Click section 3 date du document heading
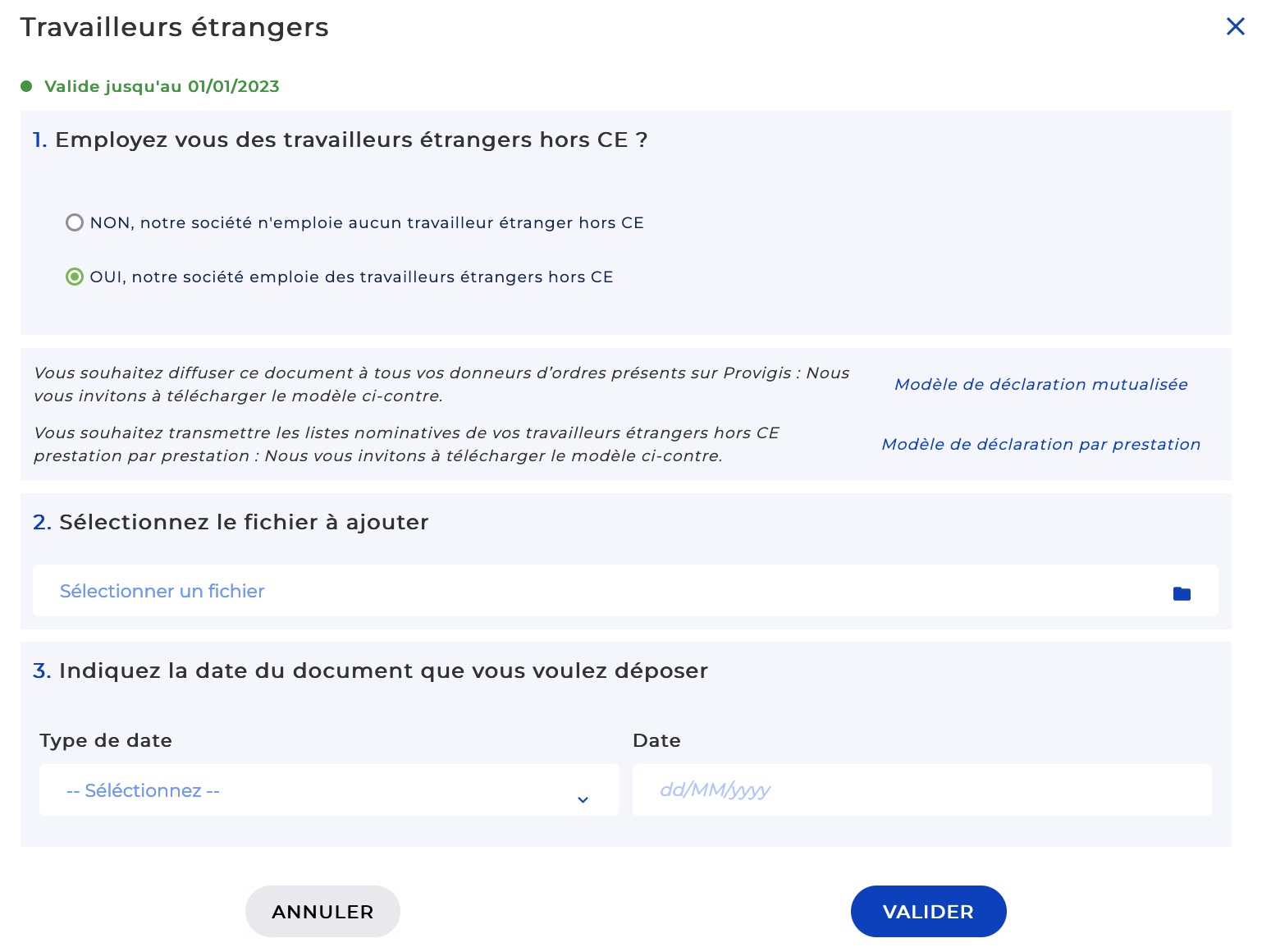 370,671
